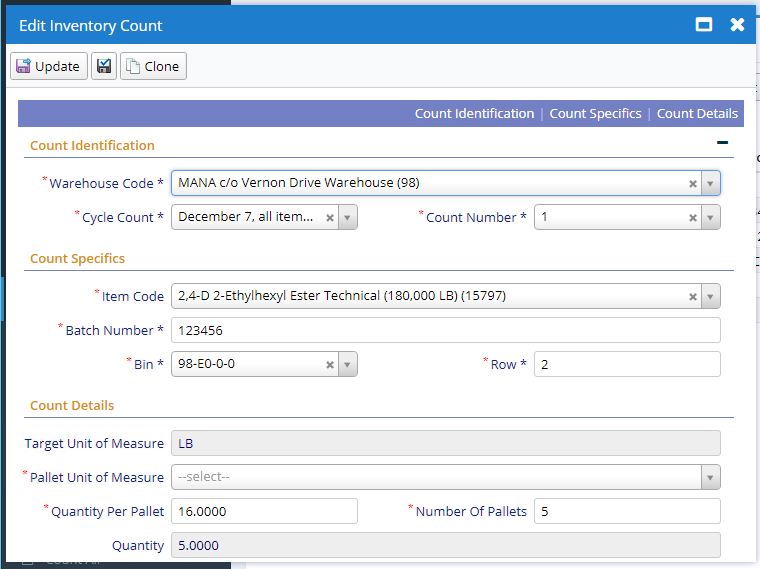Click the Target Unit of Measure field
The width and height of the screenshot is (760, 569).
pos(445,443)
